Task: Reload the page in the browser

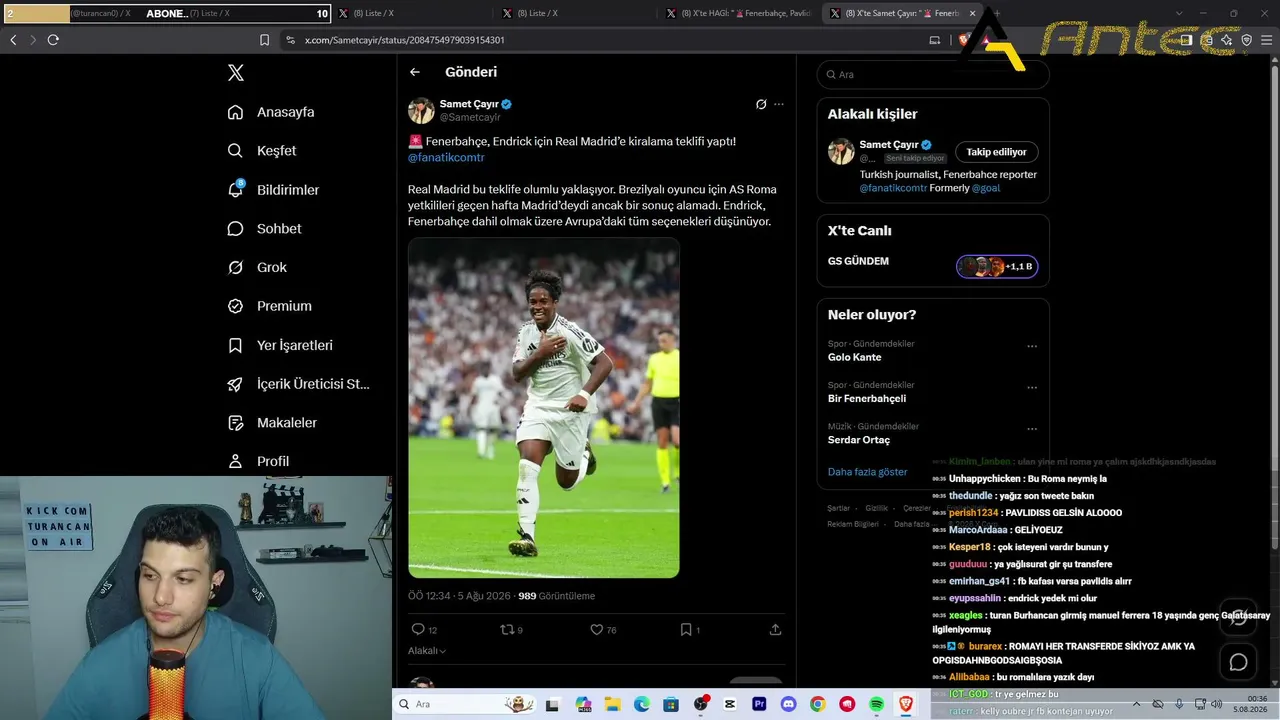Action: (53, 40)
